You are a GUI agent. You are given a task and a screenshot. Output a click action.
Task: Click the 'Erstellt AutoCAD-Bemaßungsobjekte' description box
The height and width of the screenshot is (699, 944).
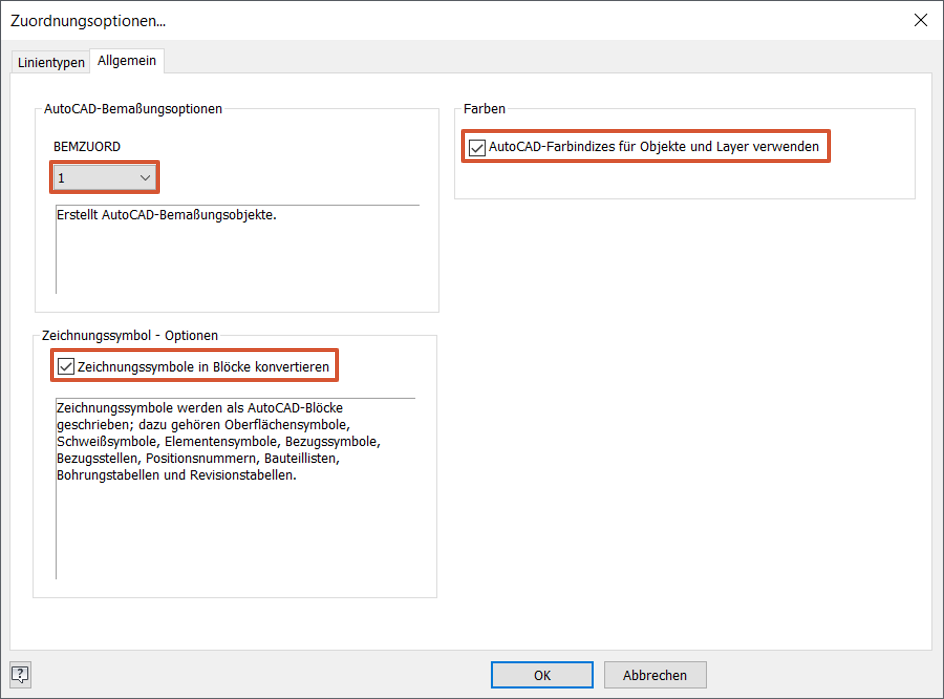pos(237,249)
